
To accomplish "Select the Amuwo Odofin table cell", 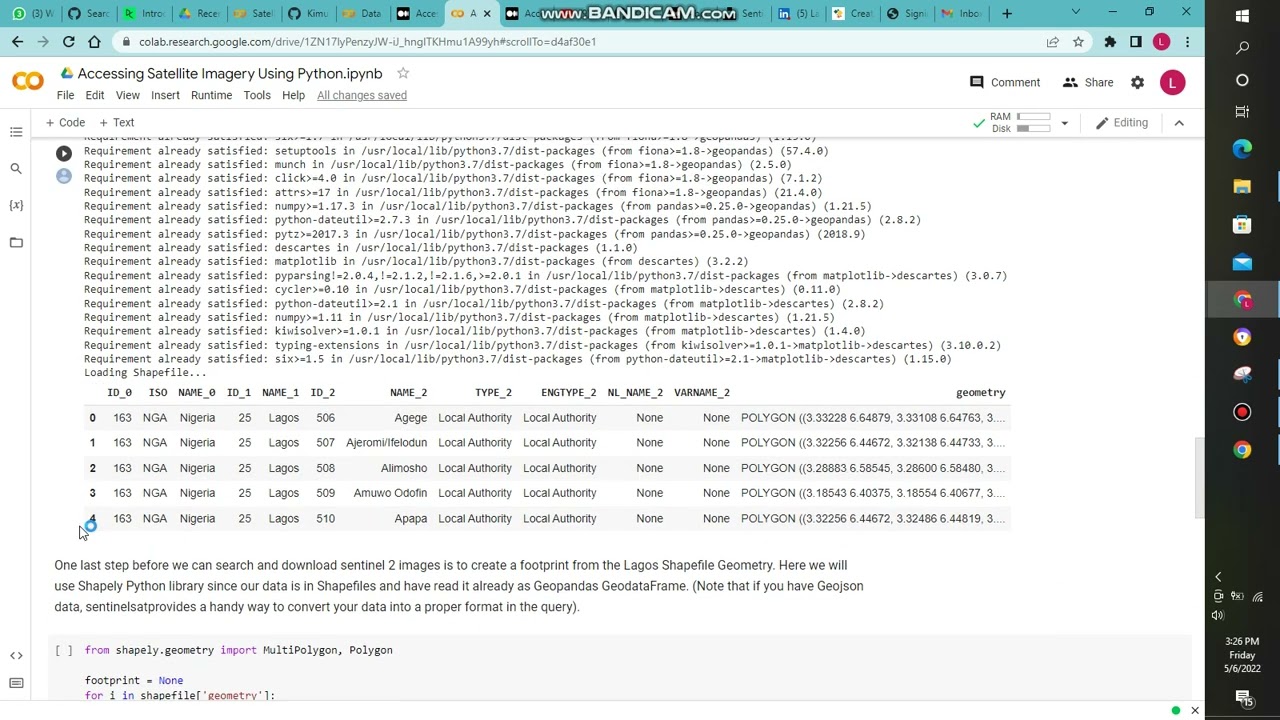I will (x=390, y=493).
